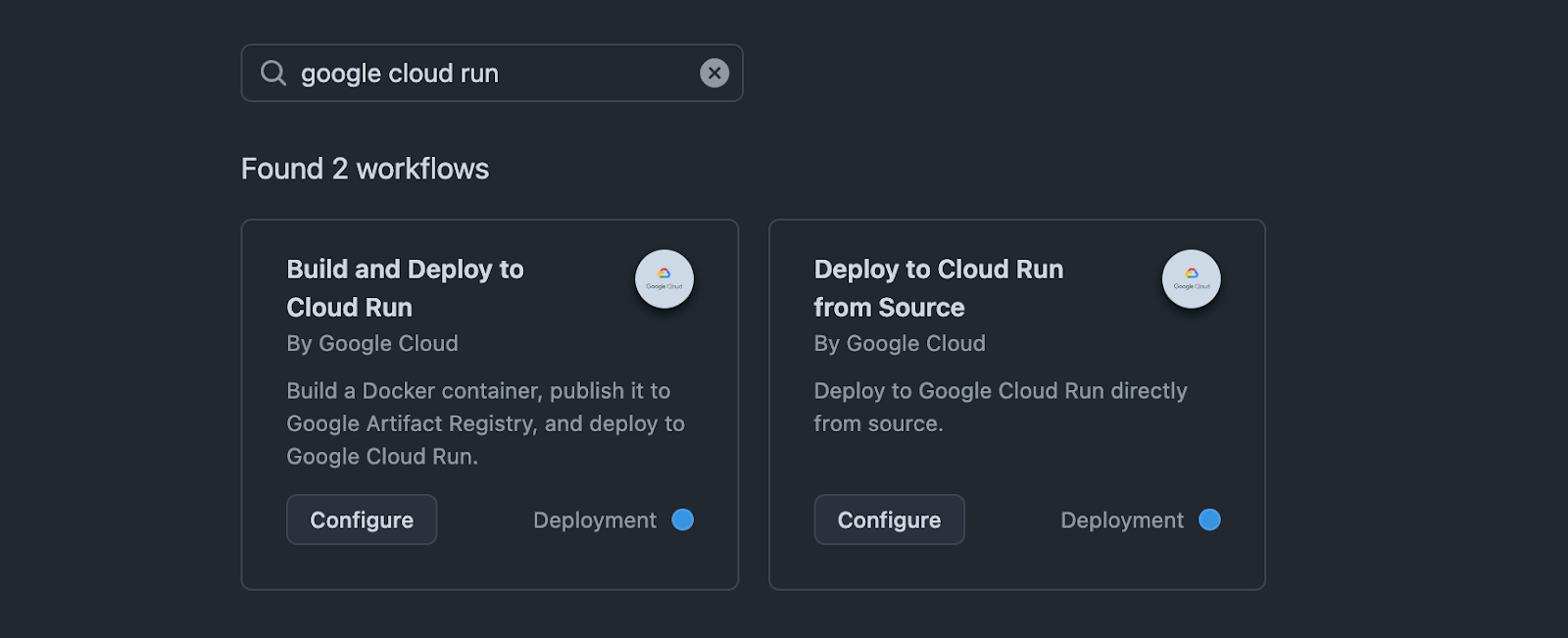Configure Deploy to Cloud Run from Source workflow

[x=889, y=519]
